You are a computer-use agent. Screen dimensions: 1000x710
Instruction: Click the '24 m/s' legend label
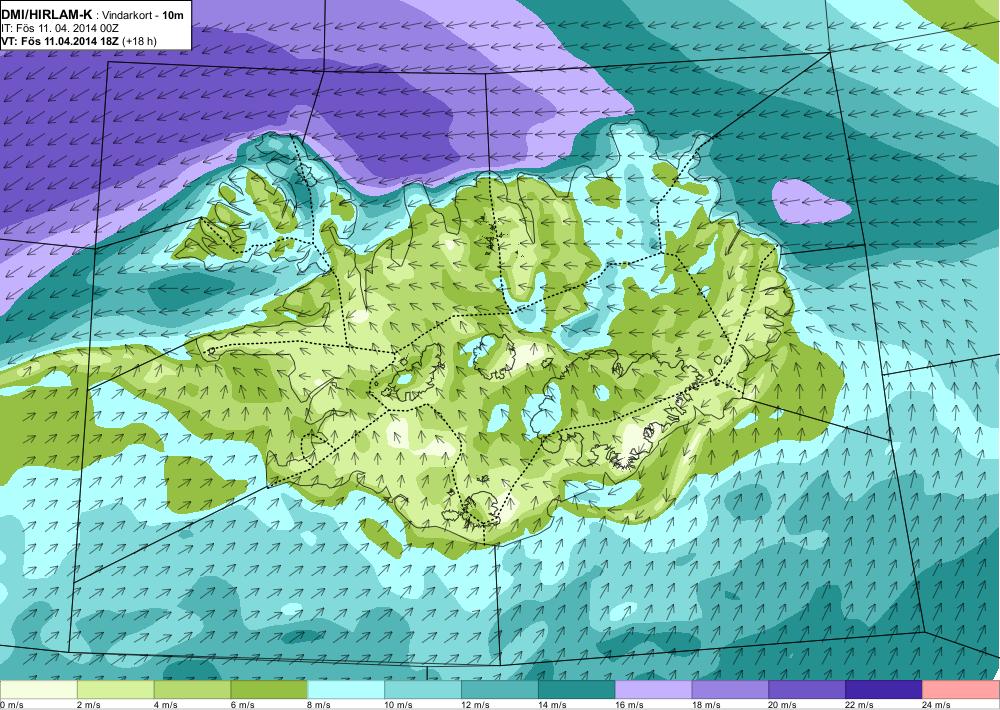936,704
